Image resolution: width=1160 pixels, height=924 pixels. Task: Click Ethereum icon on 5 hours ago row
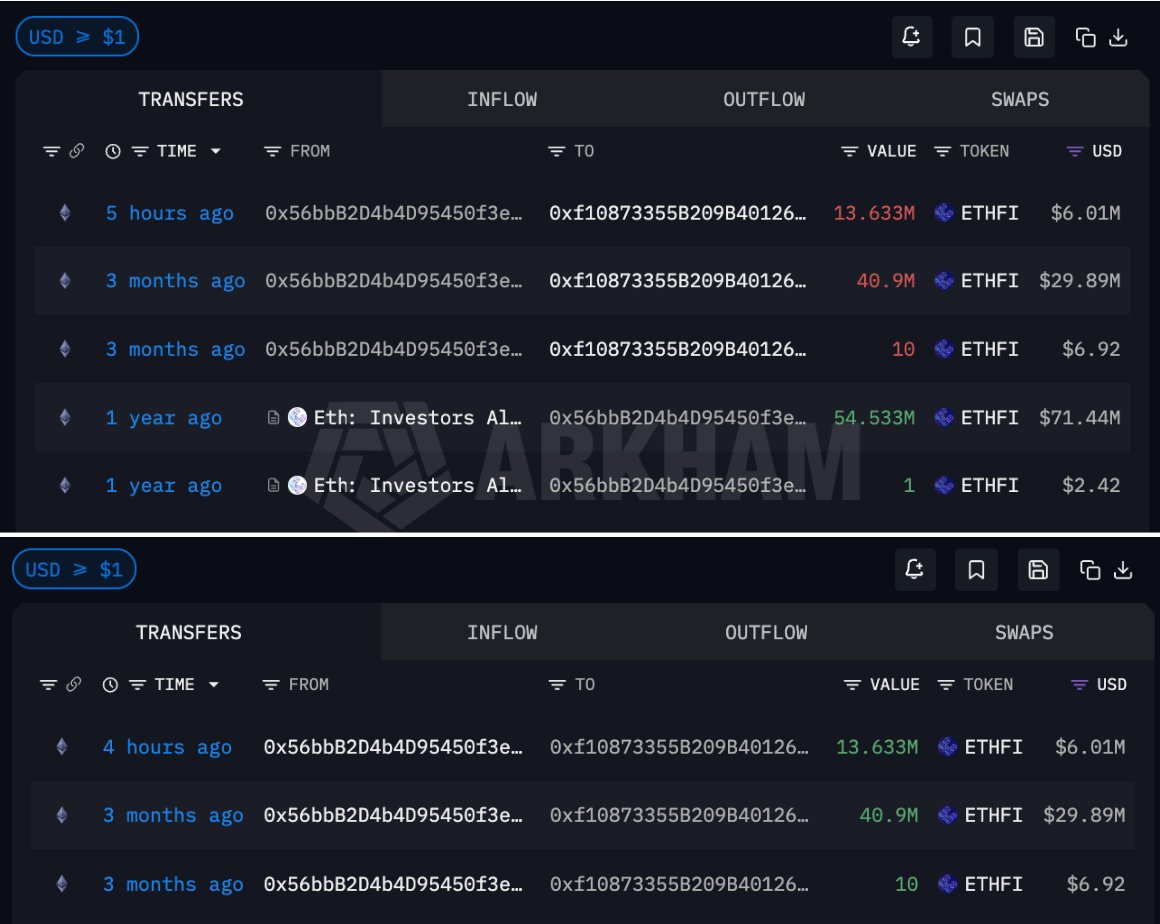click(65, 213)
